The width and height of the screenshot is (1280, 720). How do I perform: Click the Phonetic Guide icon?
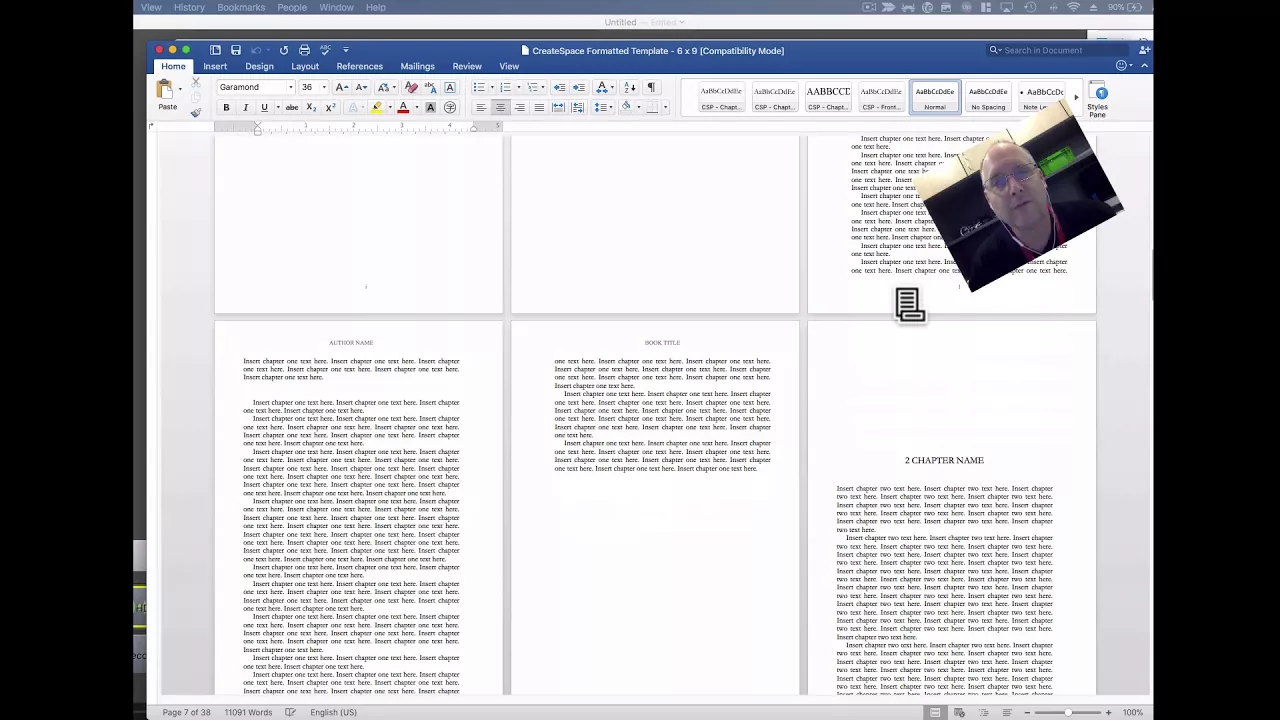tap(431, 87)
